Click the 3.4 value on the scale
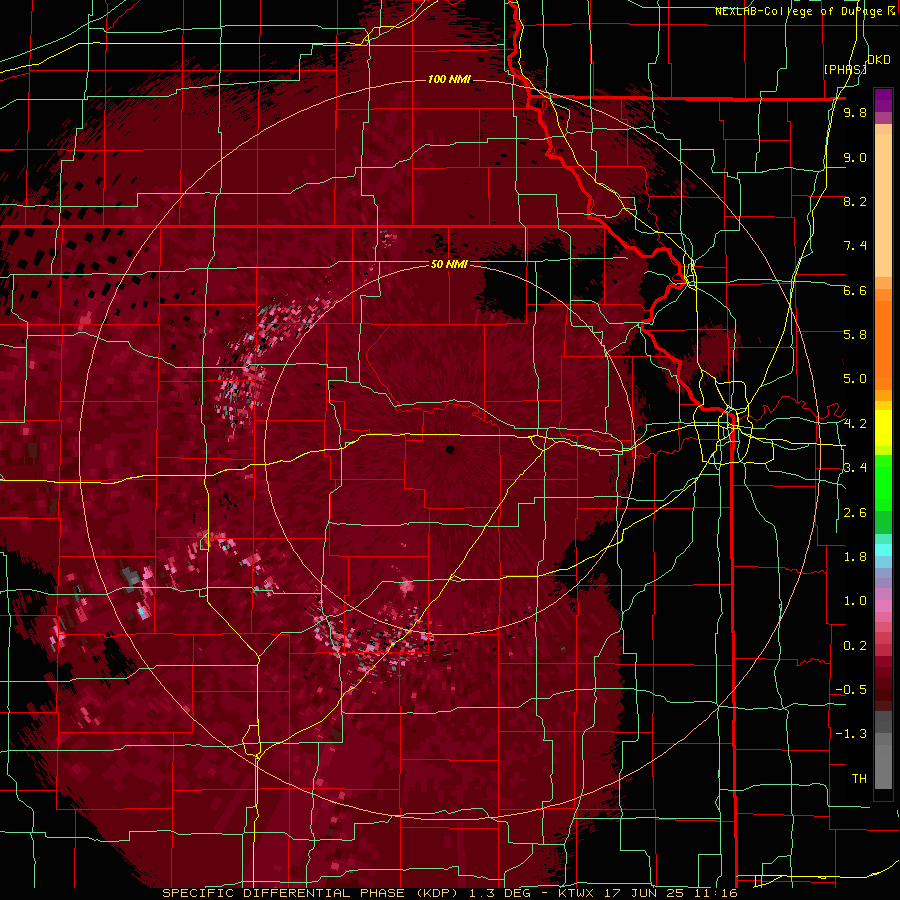The image size is (900, 900). coord(855,468)
